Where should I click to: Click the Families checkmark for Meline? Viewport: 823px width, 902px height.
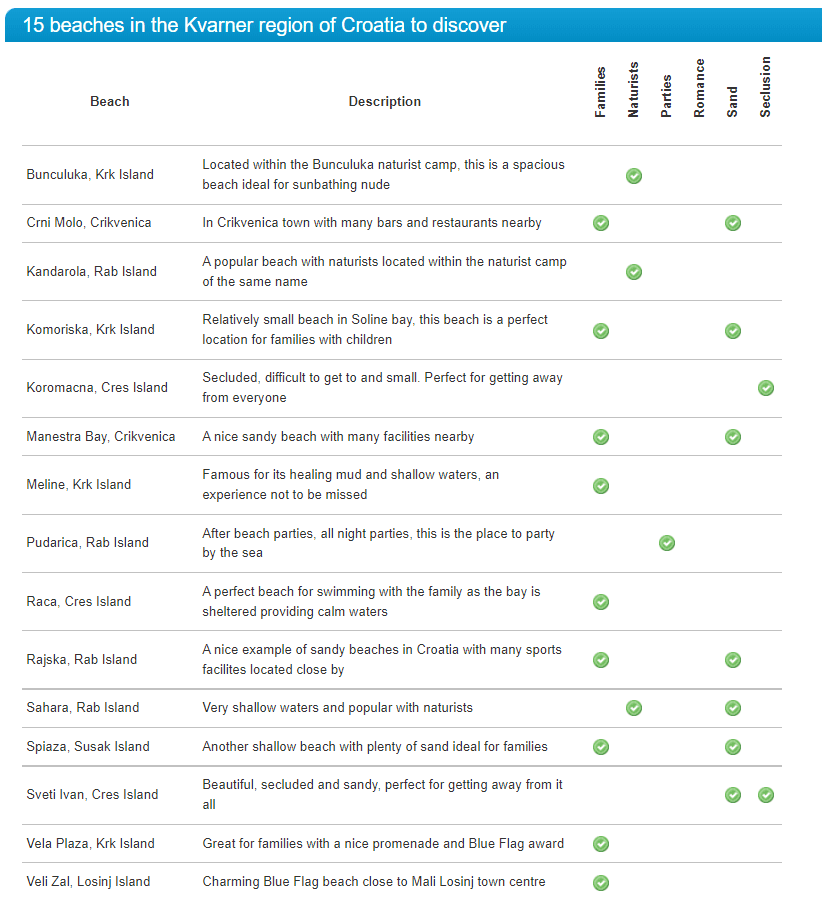[601, 486]
